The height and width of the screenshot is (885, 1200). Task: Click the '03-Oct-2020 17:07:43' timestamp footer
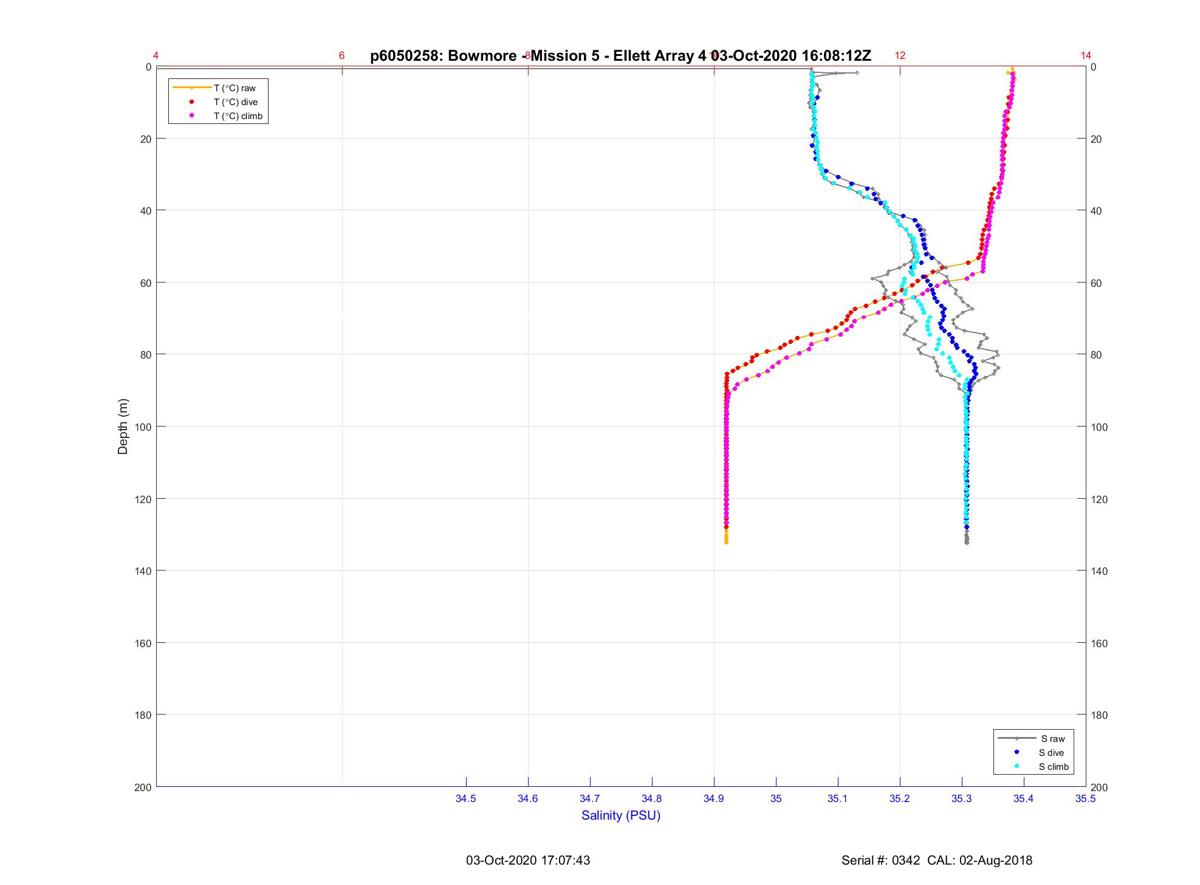click(528, 860)
